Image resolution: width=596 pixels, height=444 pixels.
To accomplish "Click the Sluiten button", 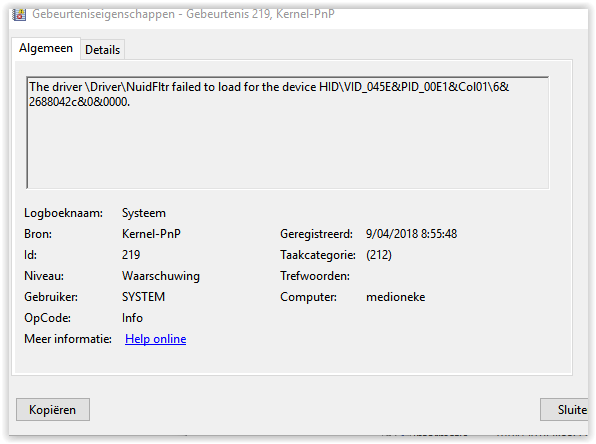I will pyautogui.click(x=564, y=409).
